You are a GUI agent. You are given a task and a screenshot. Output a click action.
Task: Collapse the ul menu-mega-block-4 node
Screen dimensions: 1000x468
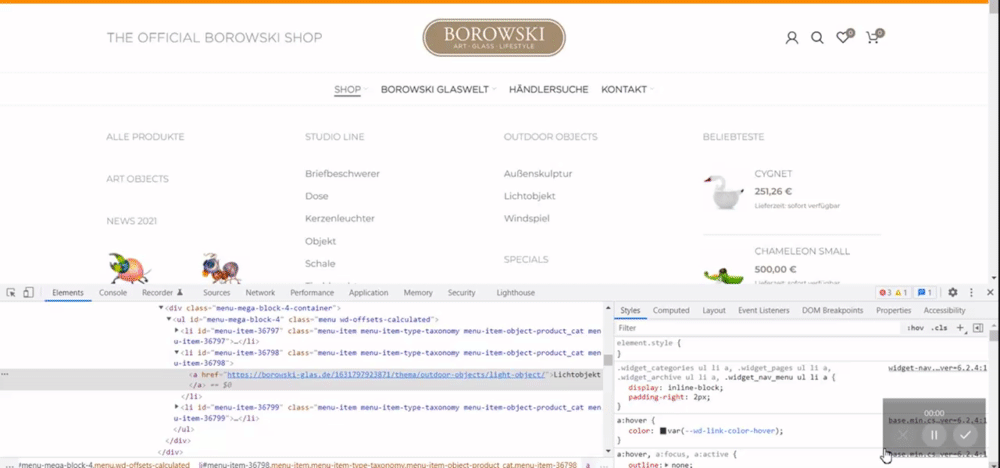tap(169, 319)
